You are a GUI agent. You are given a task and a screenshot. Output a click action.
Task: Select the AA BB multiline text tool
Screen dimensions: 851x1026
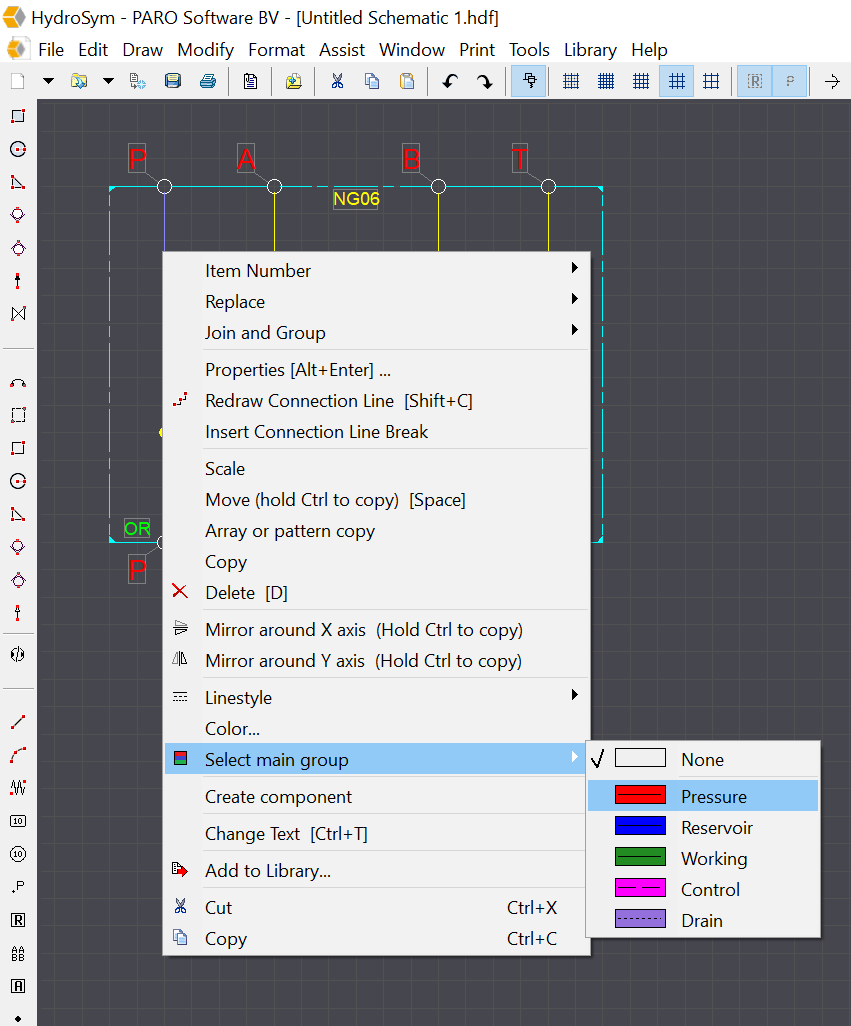point(18,953)
